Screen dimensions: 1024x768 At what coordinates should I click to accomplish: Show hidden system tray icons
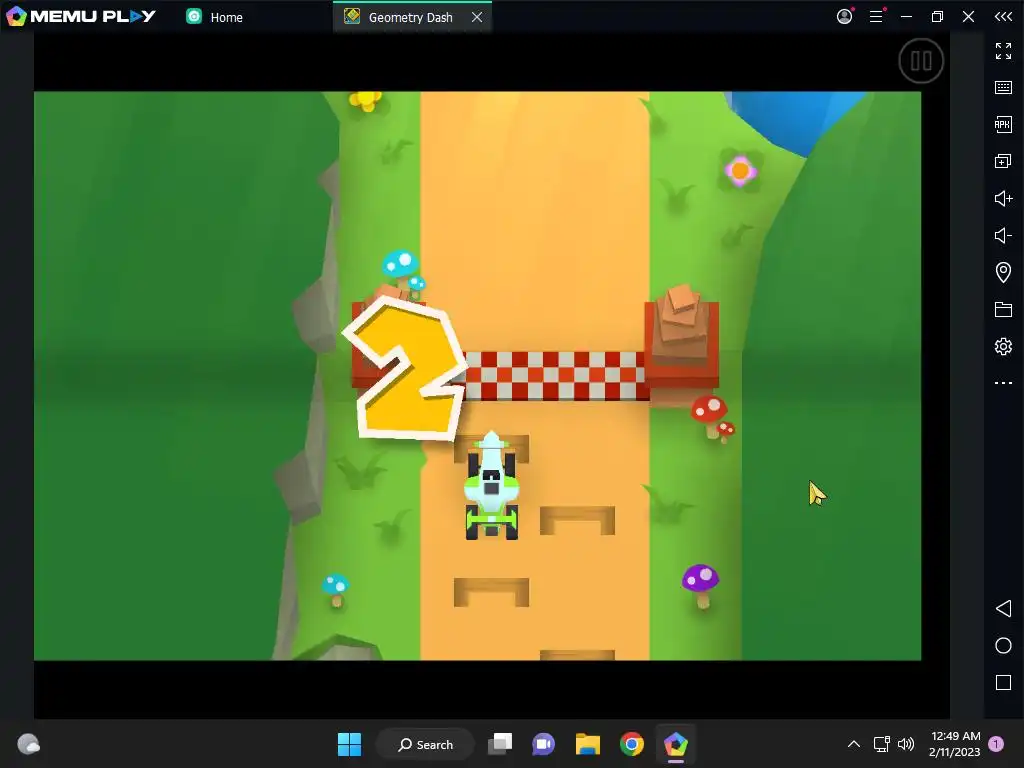pyautogui.click(x=854, y=744)
